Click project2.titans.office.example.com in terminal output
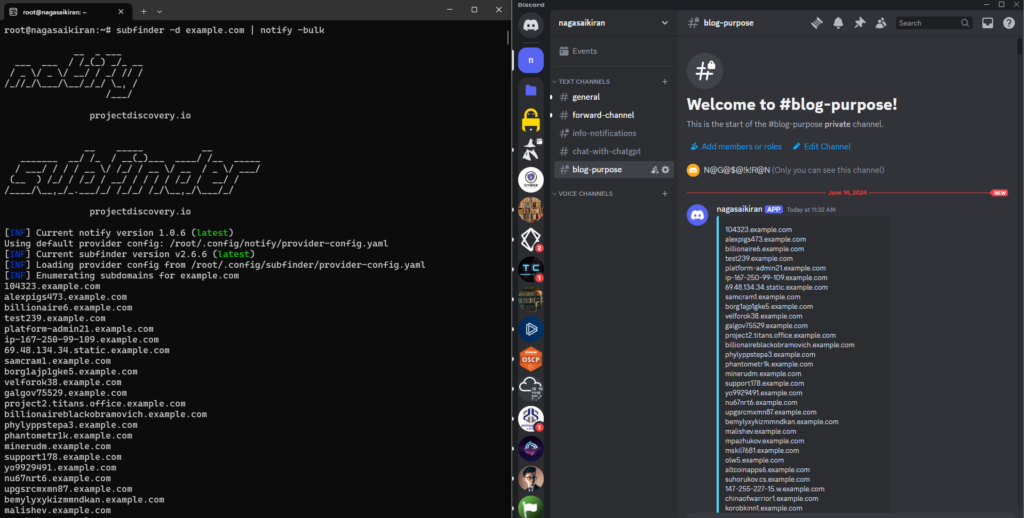The height and width of the screenshot is (518, 1024). point(95,404)
